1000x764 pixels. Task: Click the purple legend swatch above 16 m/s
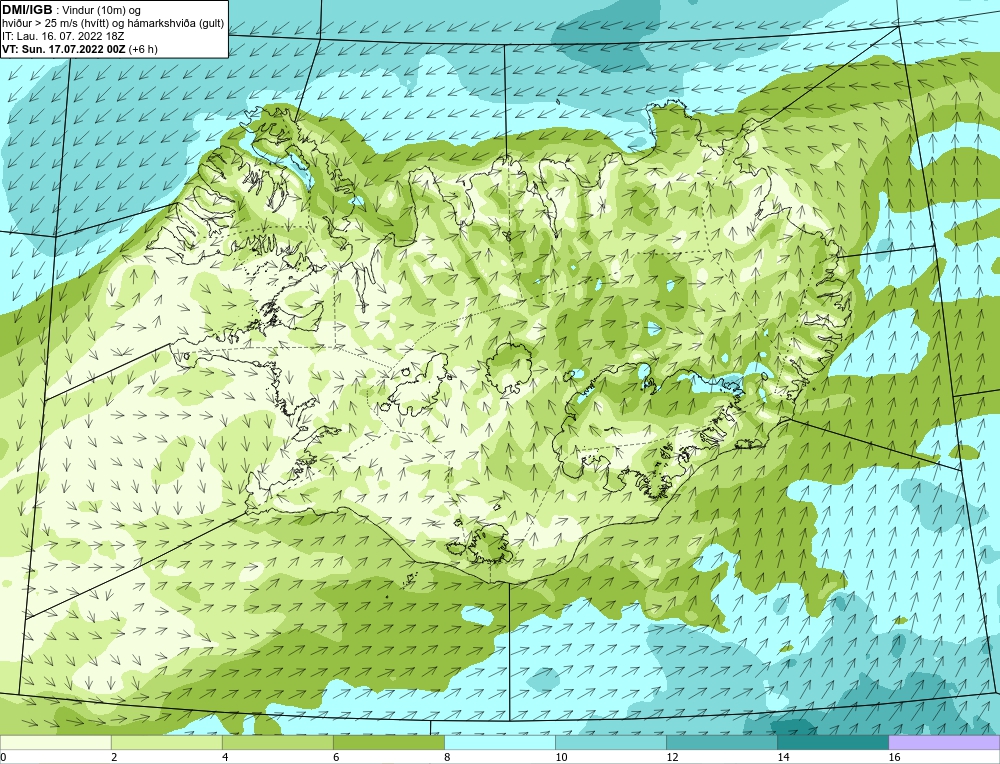click(944, 742)
